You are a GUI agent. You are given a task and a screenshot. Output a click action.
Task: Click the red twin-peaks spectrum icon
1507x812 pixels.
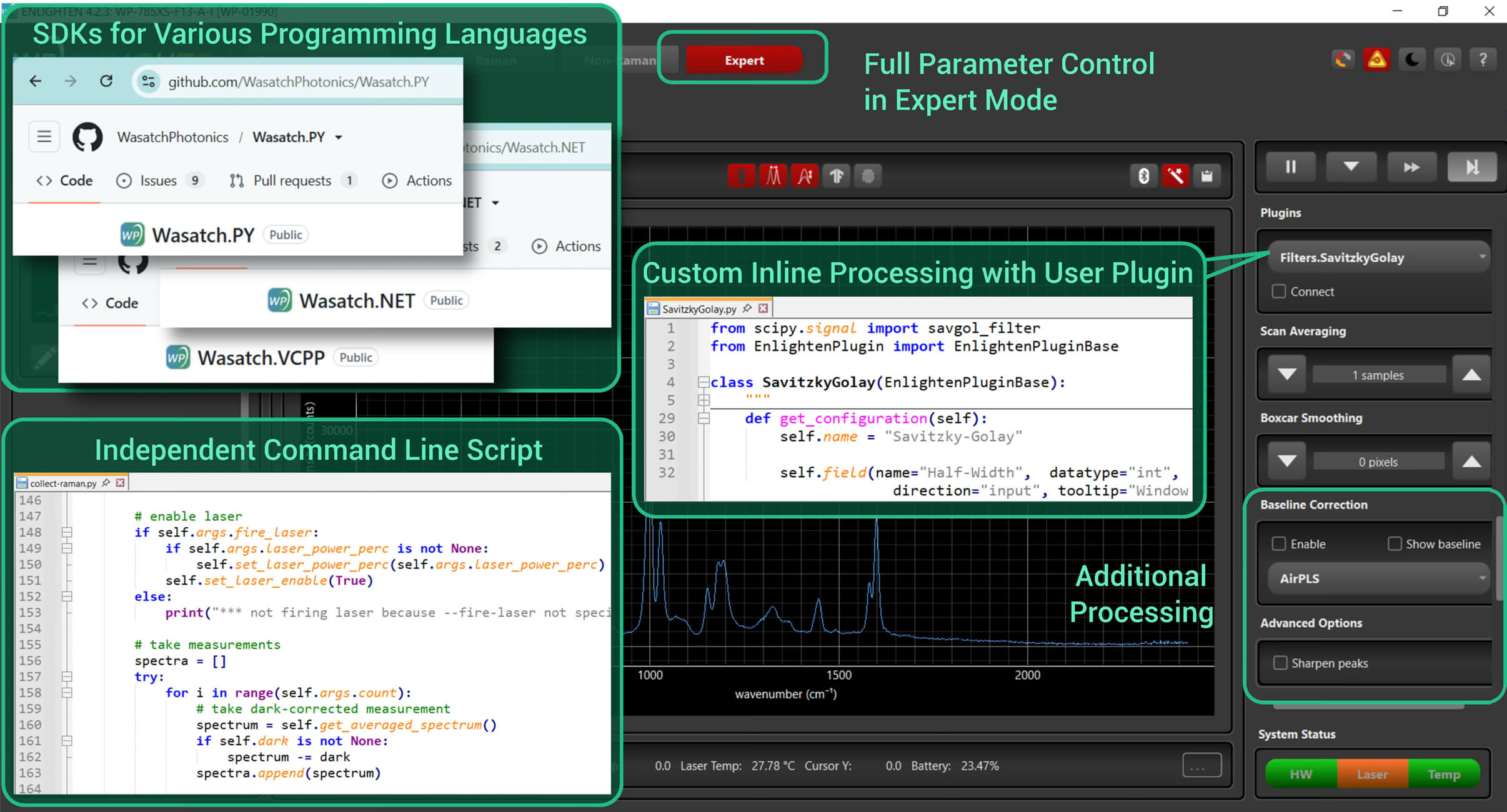coord(773,176)
